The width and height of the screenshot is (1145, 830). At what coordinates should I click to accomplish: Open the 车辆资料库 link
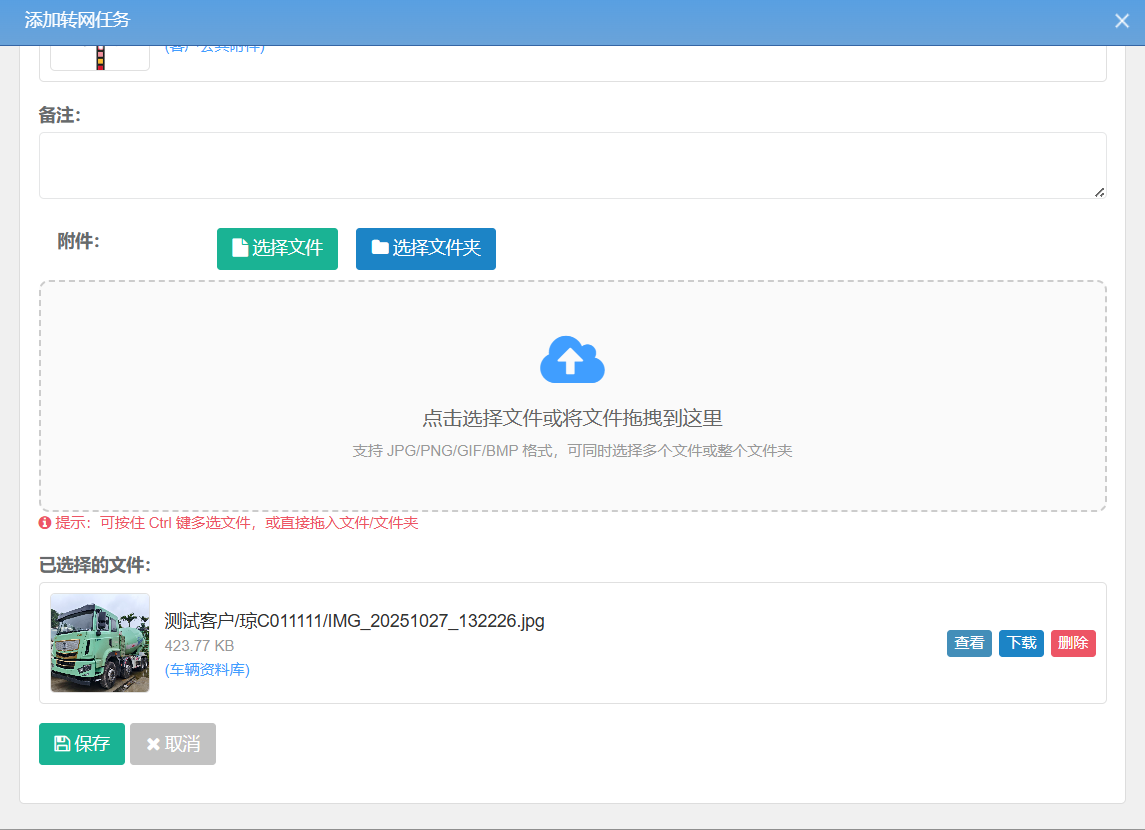click(207, 670)
